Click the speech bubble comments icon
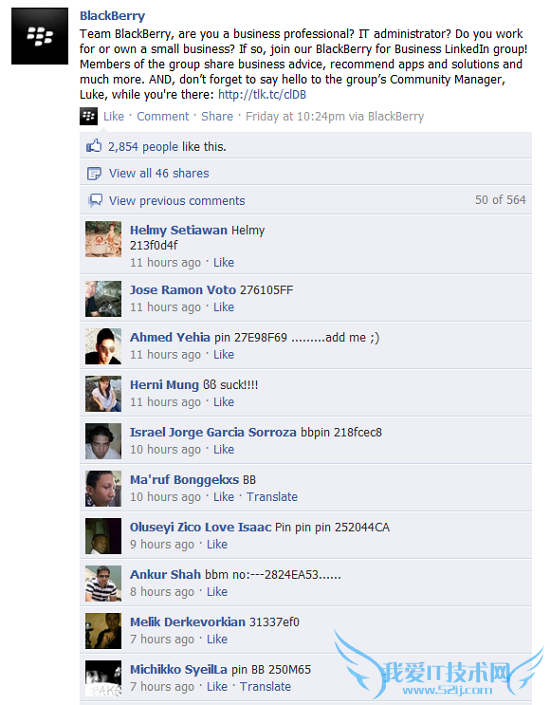 click(x=95, y=200)
